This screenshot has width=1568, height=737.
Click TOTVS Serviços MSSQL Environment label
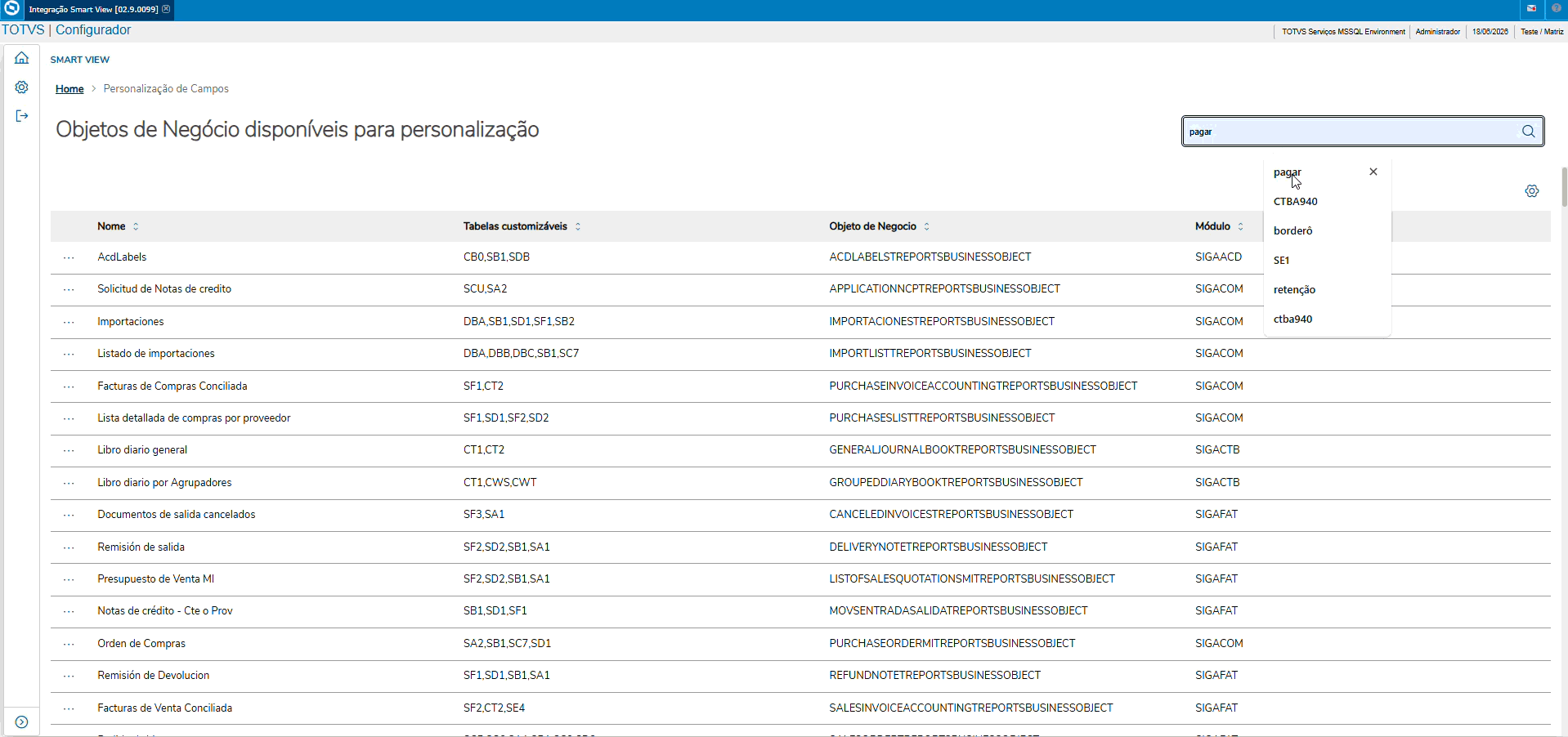(x=1343, y=32)
